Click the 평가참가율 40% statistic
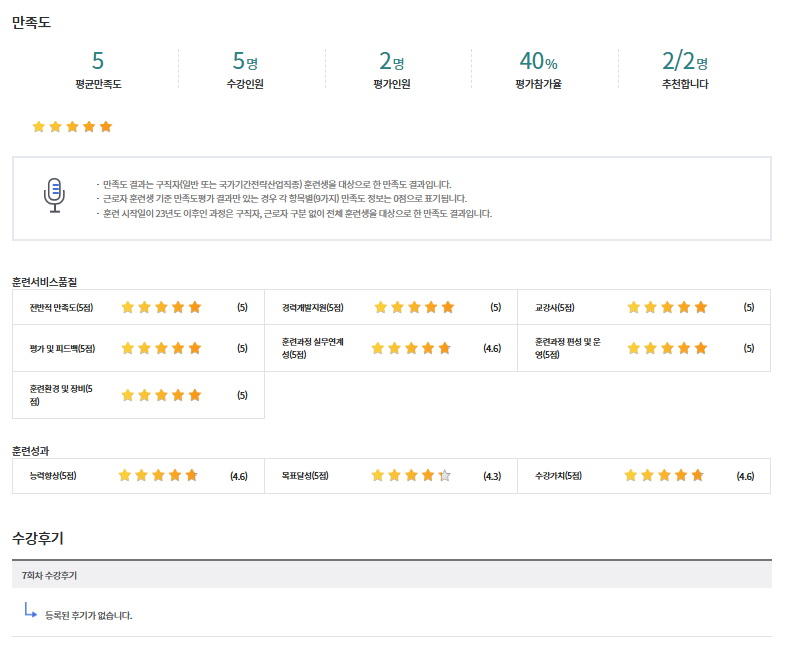The image size is (785, 650). (538, 70)
